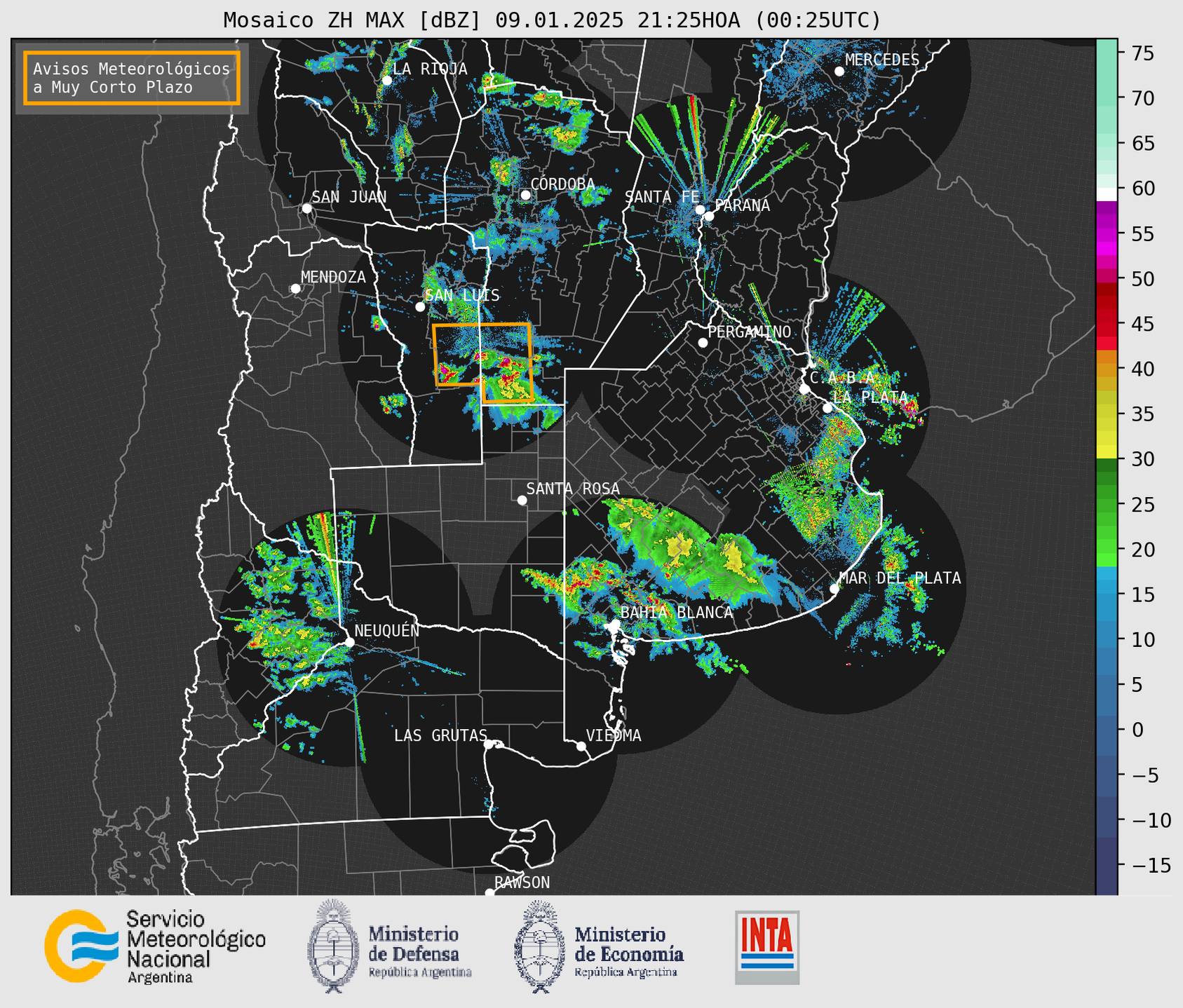Click the Servicio Meteorológico Nacional Argentina text
The image size is (1183, 1008).
(196, 947)
